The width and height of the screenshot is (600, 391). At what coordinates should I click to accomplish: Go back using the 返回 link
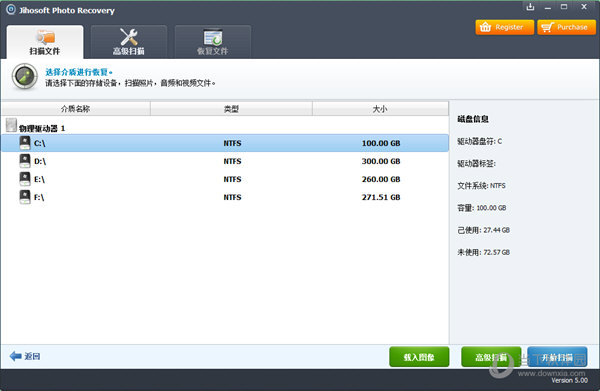point(33,357)
